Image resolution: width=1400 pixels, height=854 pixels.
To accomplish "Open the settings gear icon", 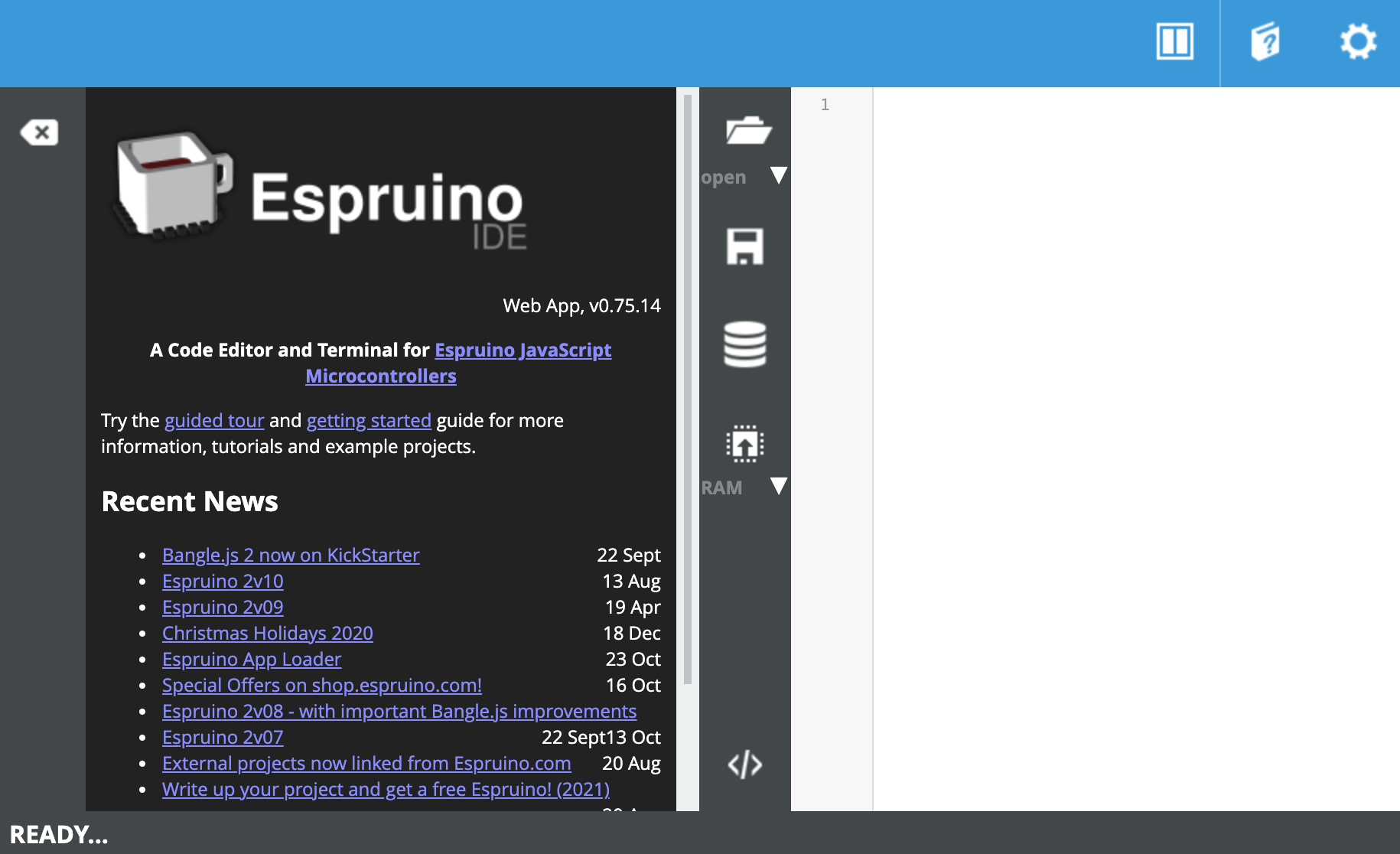I will point(1358,41).
